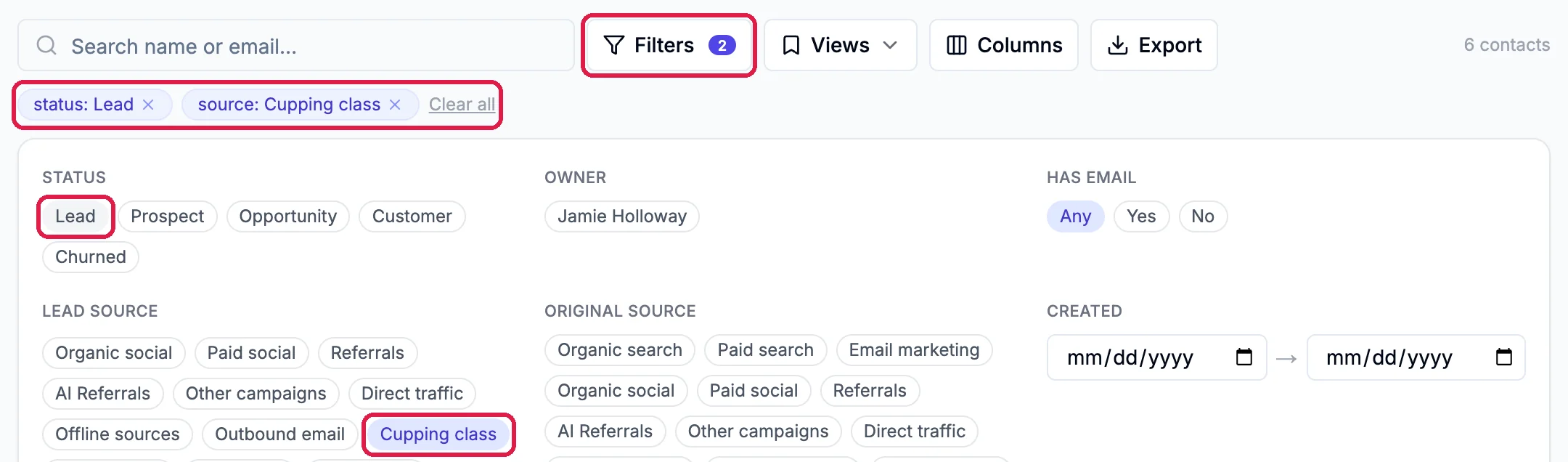
Task: Select No for Has Email
Action: coord(1203,216)
